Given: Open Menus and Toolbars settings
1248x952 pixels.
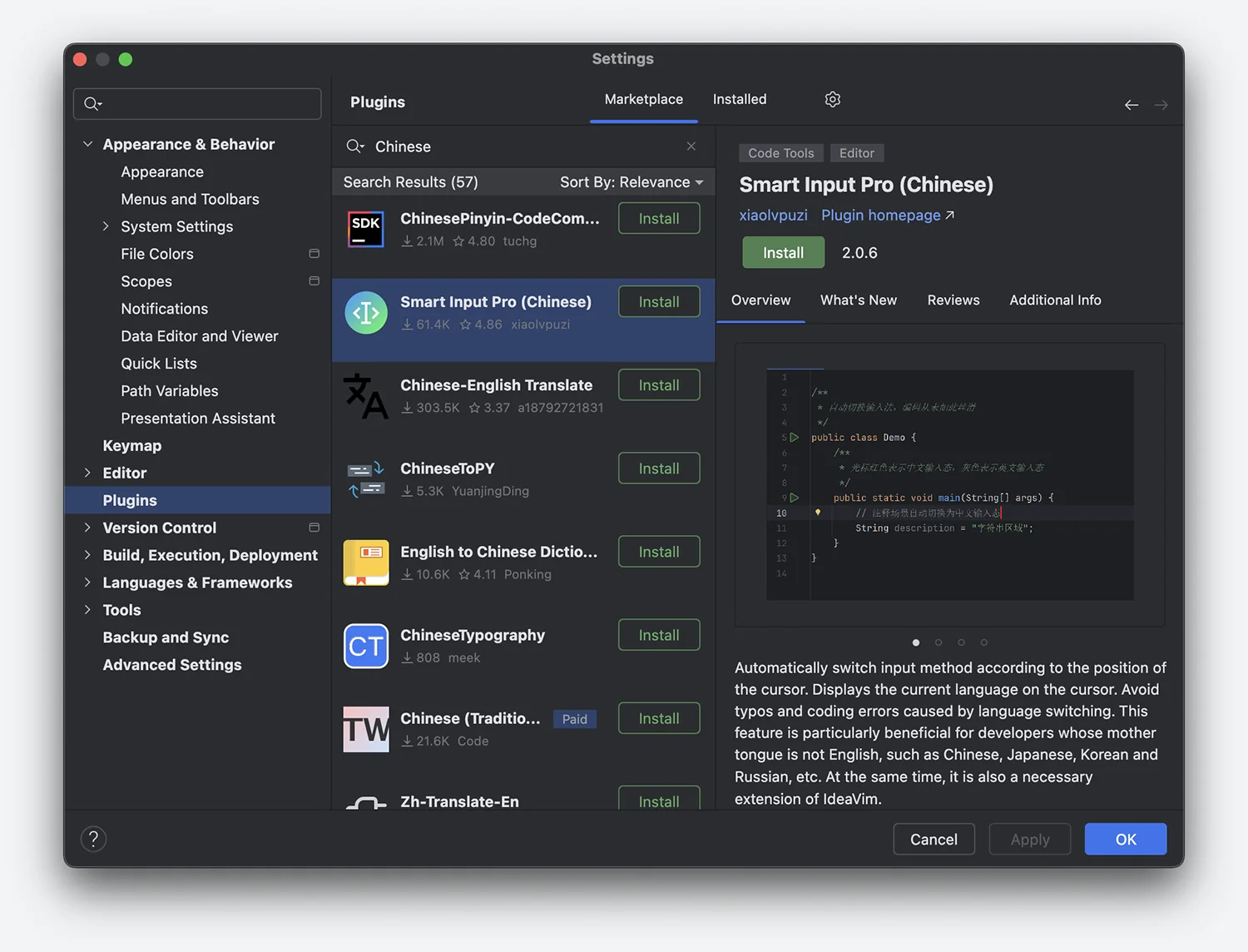Looking at the screenshot, I should [x=190, y=199].
